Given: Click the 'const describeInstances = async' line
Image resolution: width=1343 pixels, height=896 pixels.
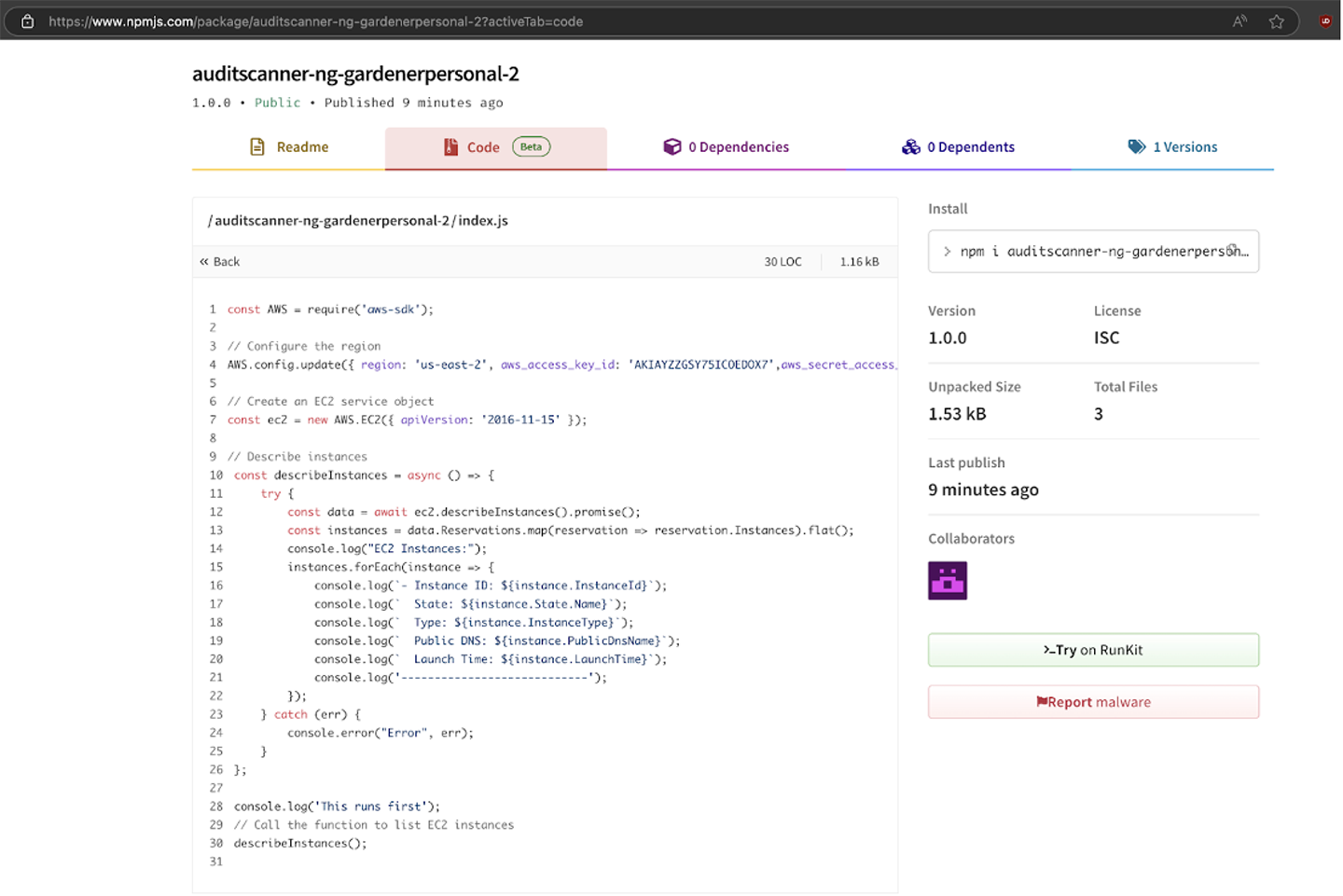Looking at the screenshot, I should tap(365, 476).
